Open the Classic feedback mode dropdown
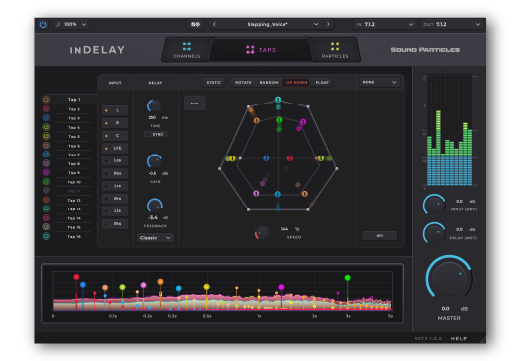The image size is (521, 361). 155,238
